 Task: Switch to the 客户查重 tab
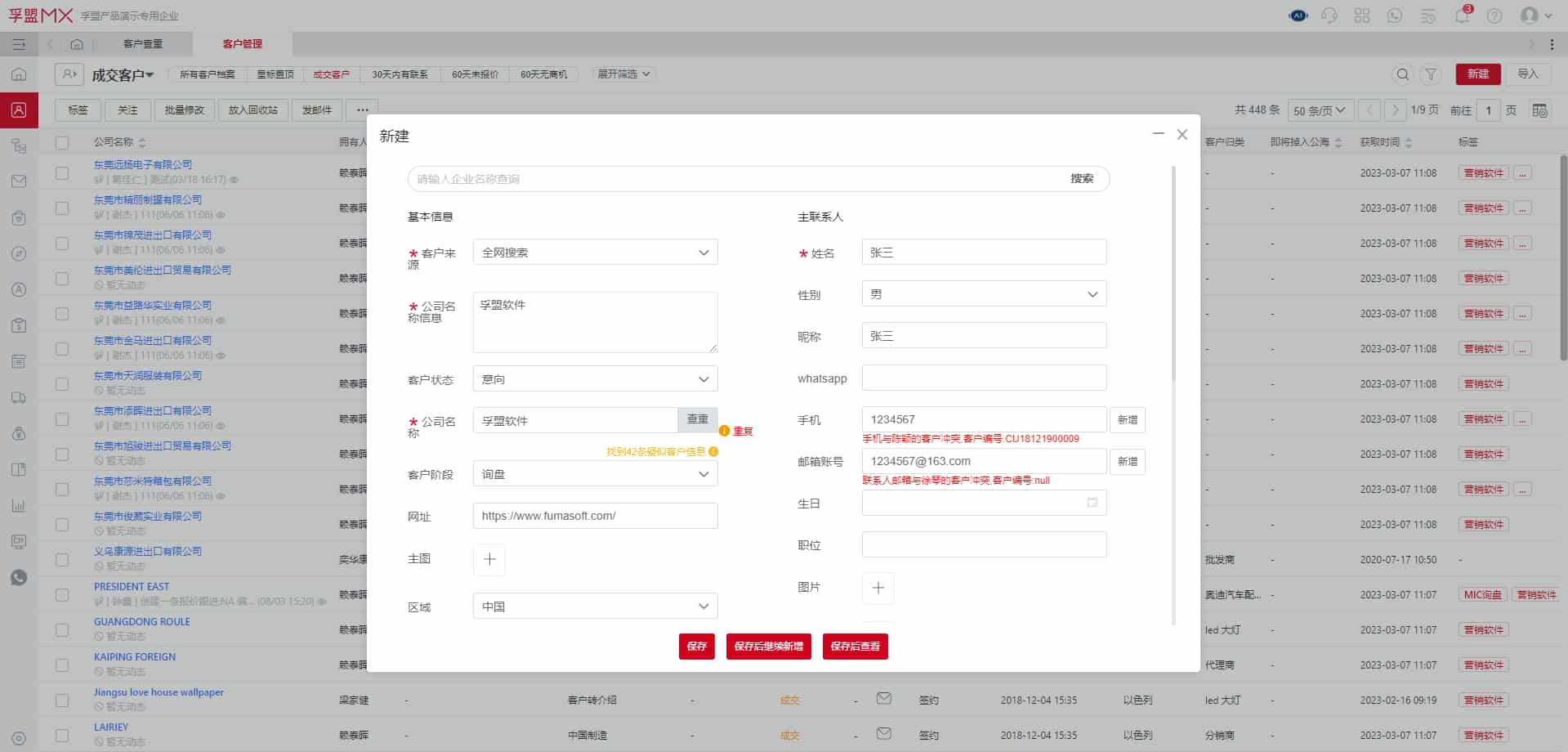(x=143, y=44)
